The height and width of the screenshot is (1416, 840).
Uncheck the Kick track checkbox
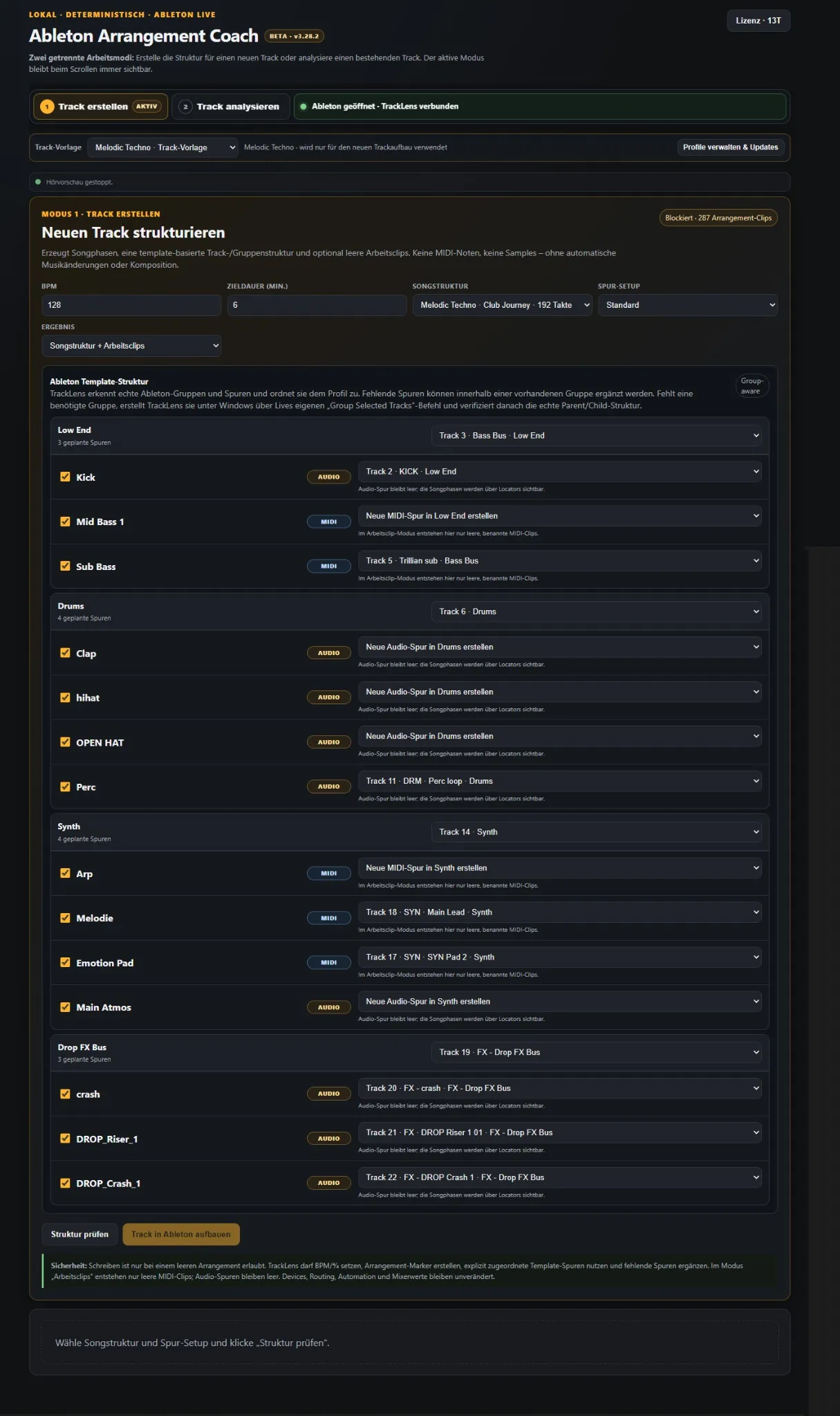[65, 477]
